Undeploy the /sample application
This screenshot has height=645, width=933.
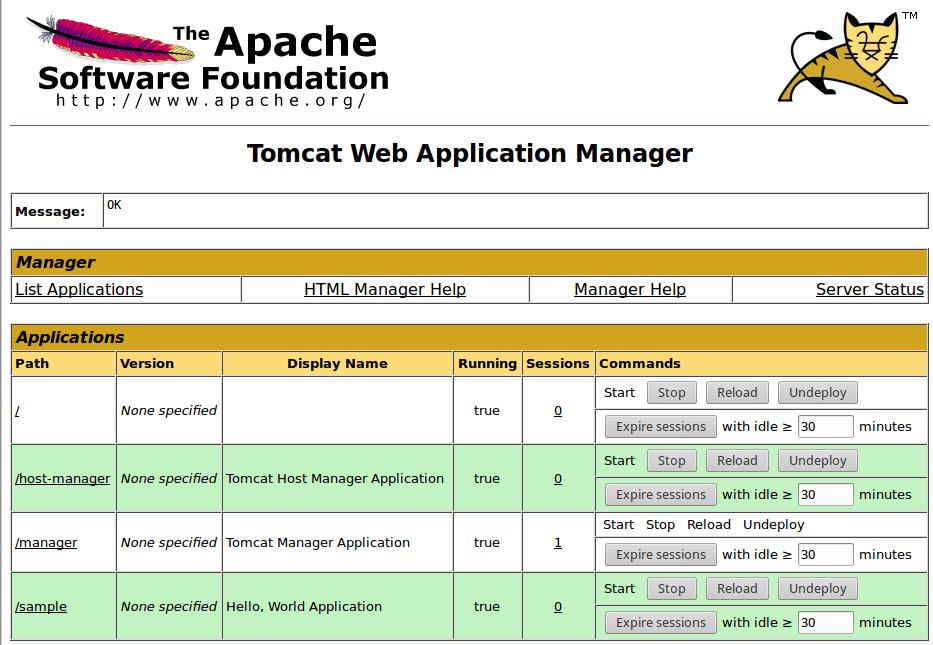[x=817, y=589]
